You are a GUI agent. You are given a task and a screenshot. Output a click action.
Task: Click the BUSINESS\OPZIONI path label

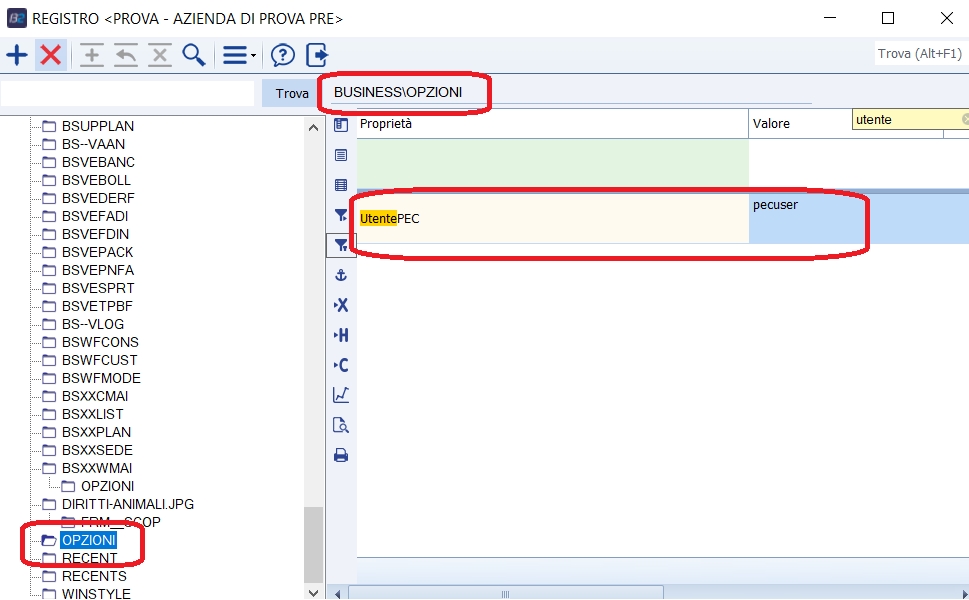pyautogui.click(x=398, y=92)
